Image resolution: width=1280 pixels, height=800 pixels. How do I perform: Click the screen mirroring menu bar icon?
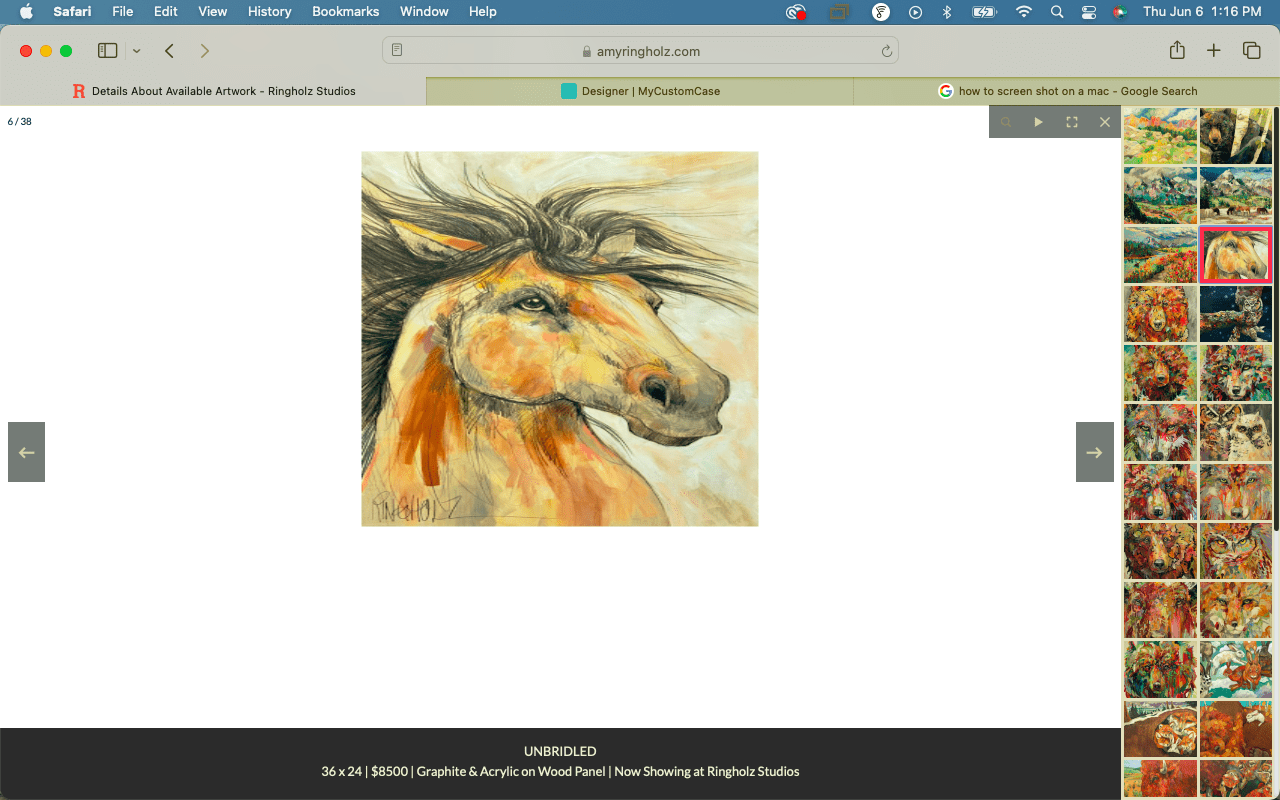click(x=839, y=12)
